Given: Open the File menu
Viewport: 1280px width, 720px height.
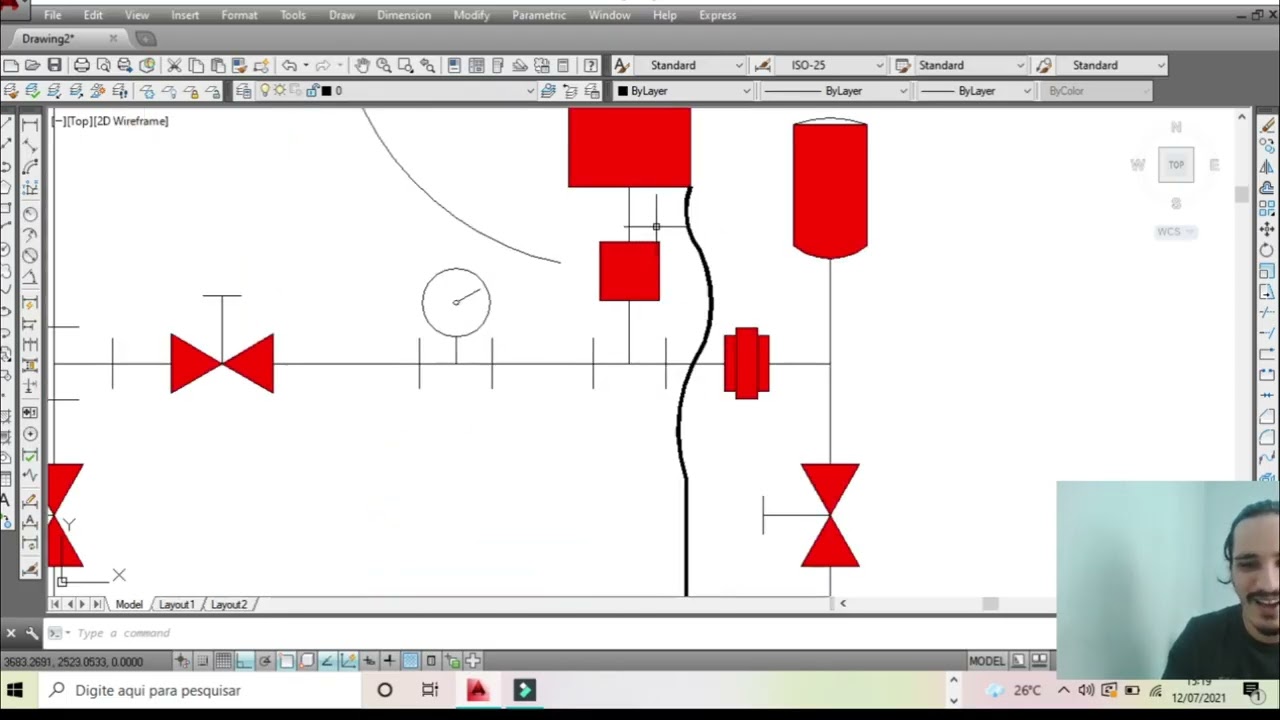Looking at the screenshot, I should [53, 15].
